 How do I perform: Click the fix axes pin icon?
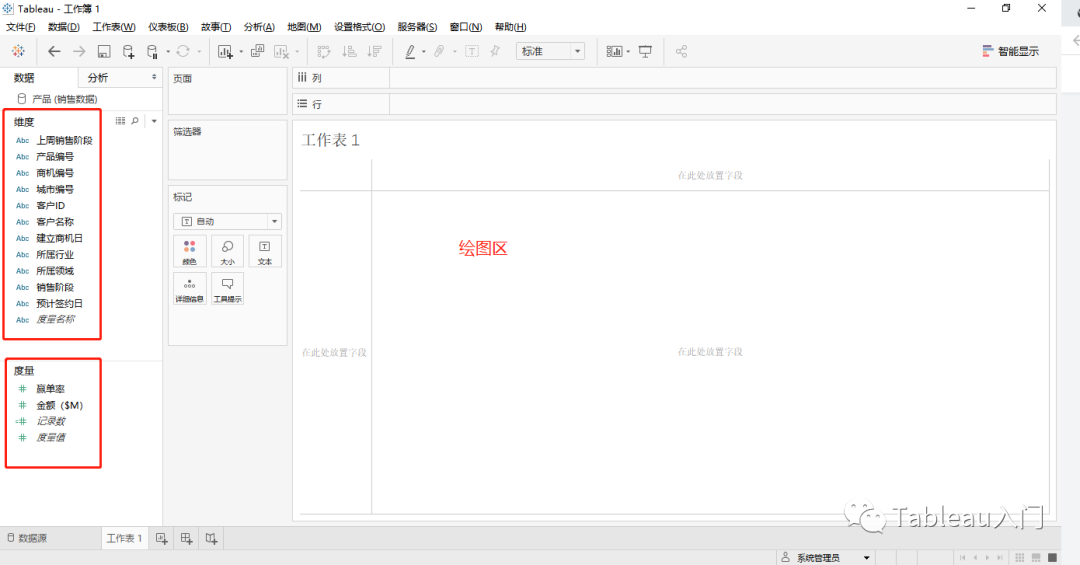[x=495, y=51]
